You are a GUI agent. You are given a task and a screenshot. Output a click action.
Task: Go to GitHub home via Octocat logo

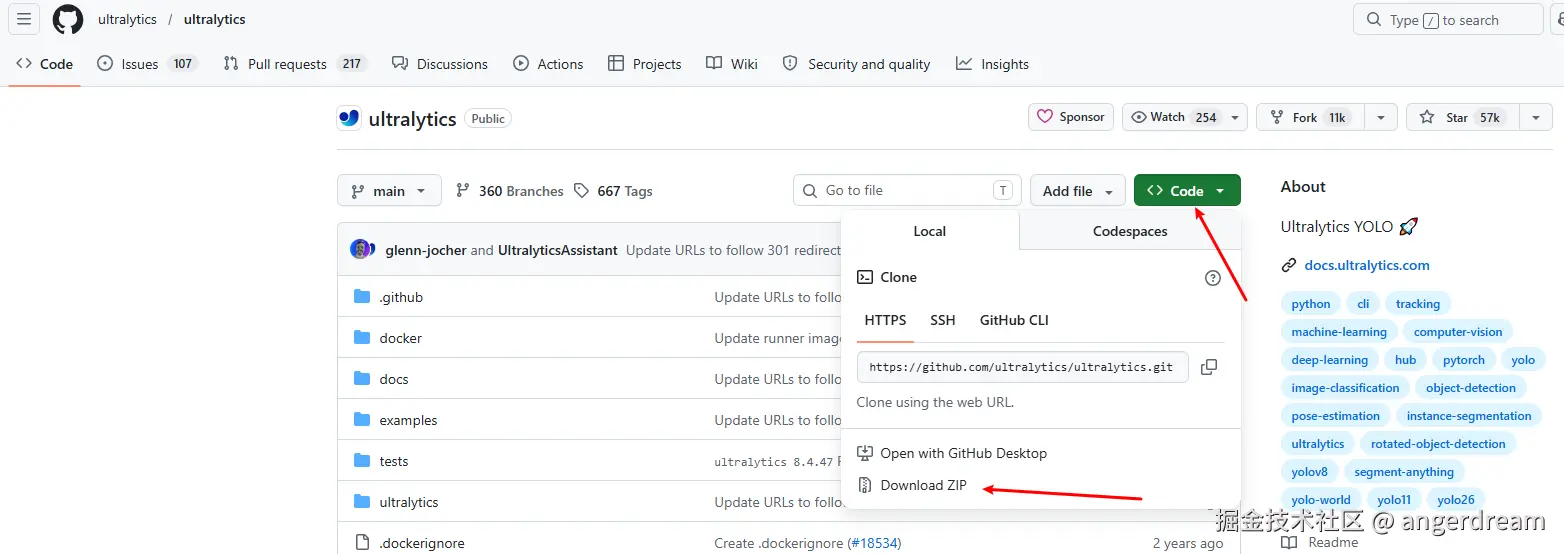pos(68,19)
